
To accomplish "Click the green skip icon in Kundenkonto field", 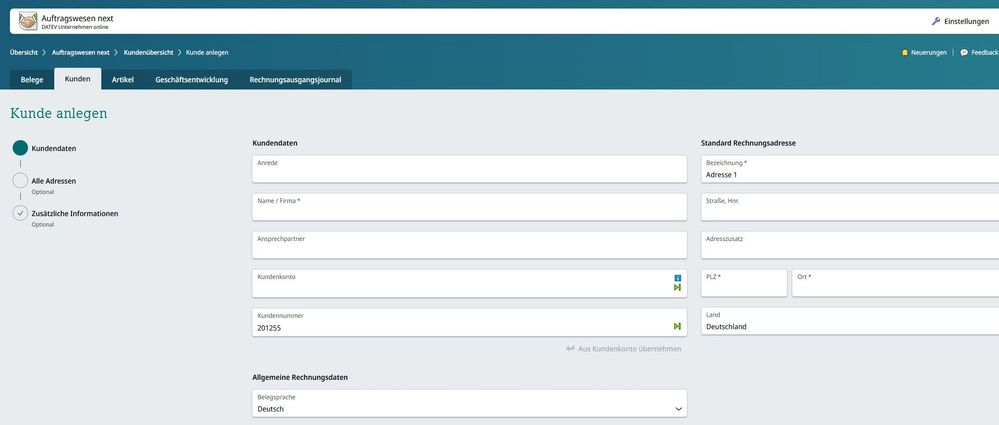I will pos(677,288).
